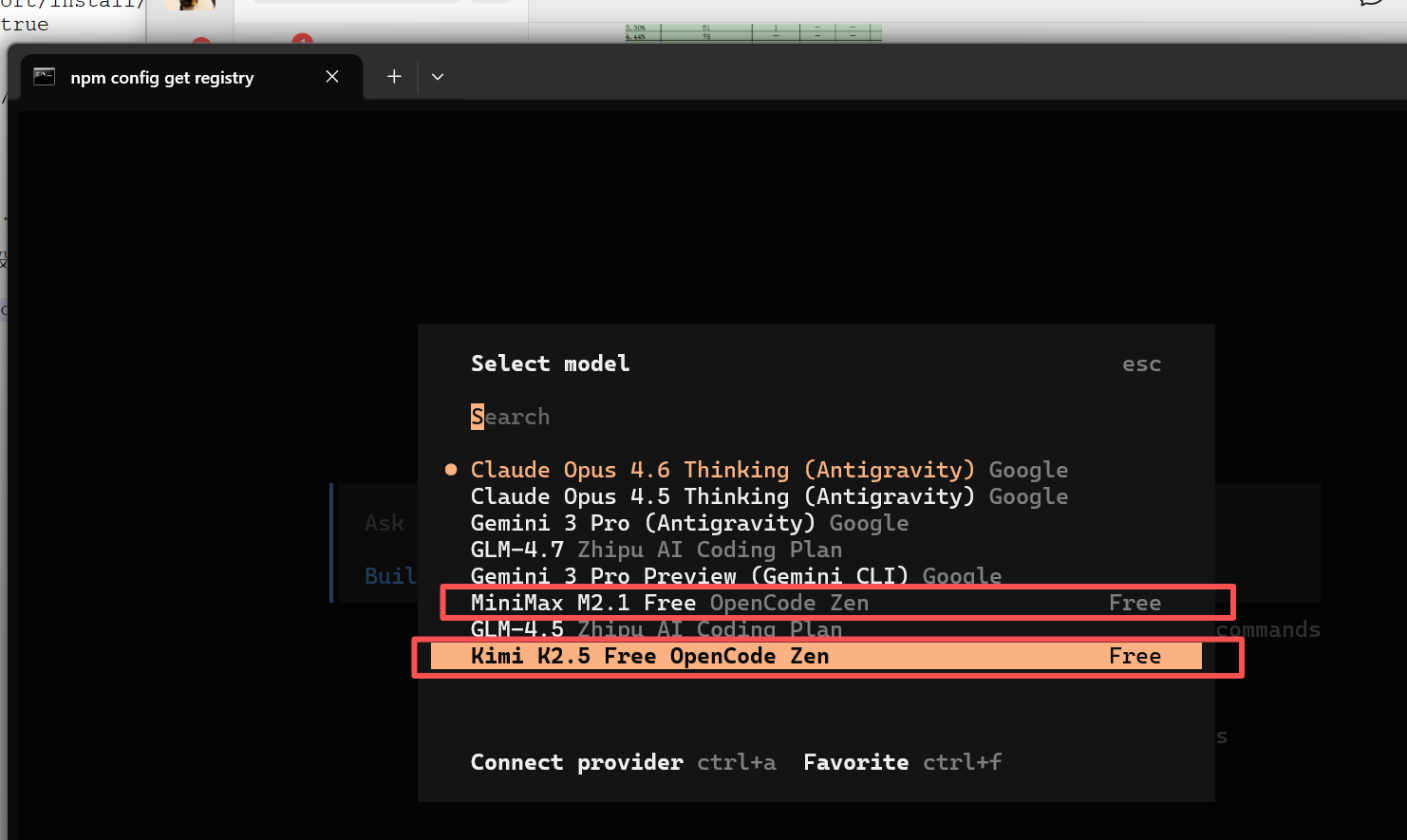This screenshot has height=840, width=1407.
Task: Open terminal profiles dropdown chevron
Action: point(438,77)
